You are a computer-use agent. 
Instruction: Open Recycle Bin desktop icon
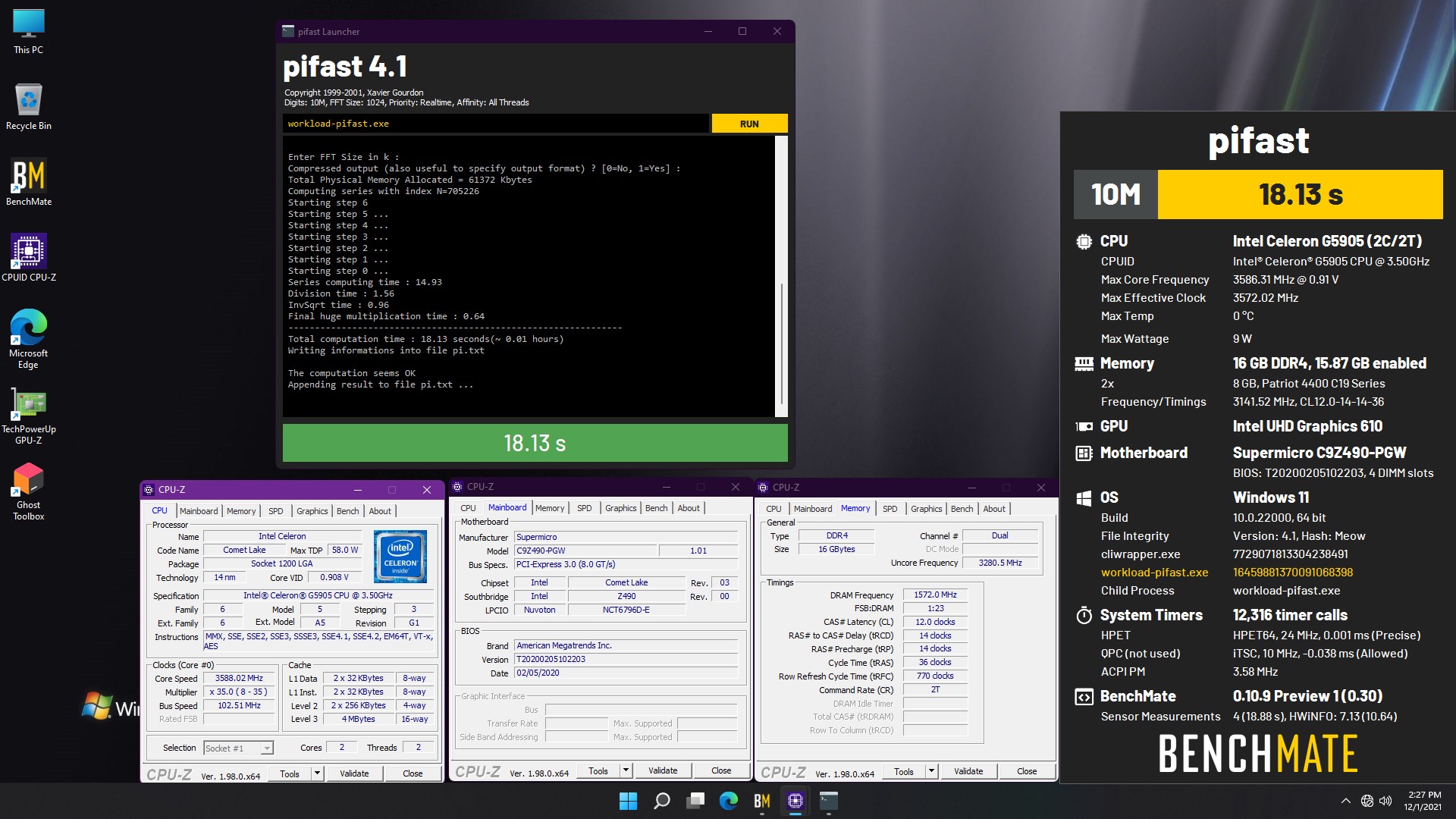click(x=28, y=107)
